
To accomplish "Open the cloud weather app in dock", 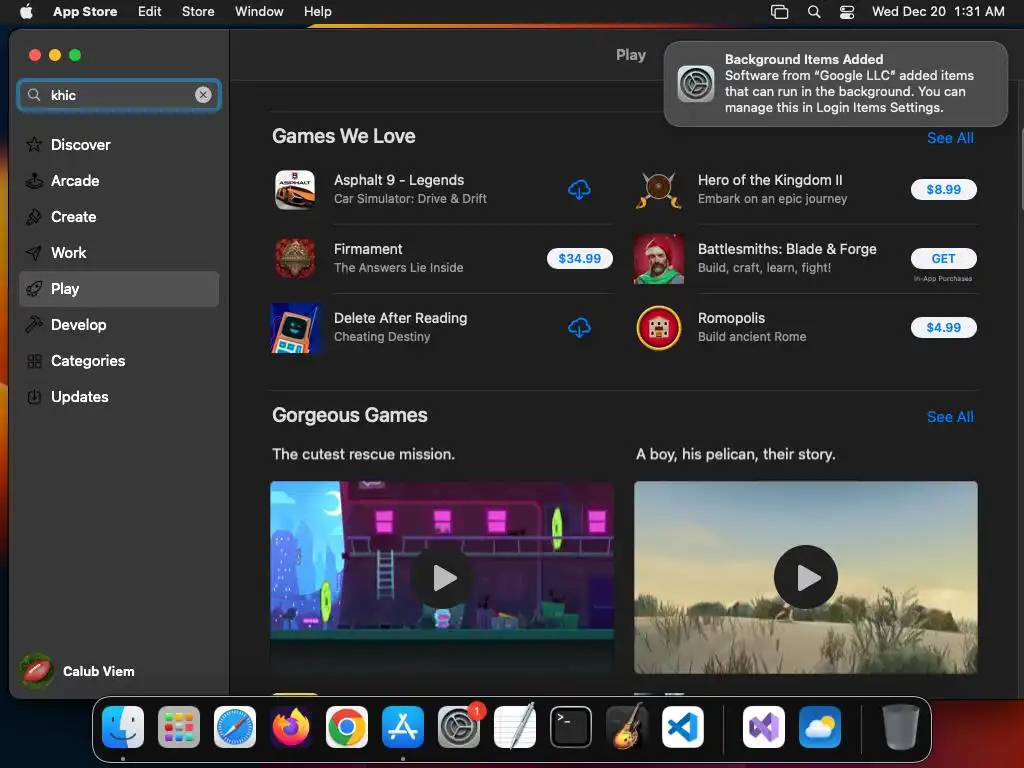I will point(820,727).
